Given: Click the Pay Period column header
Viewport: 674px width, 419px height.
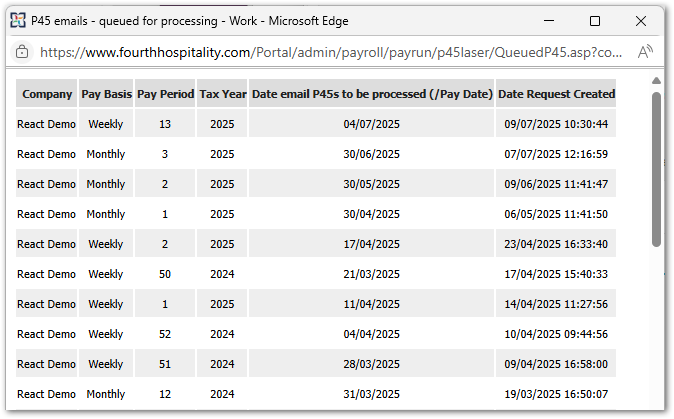Looking at the screenshot, I should (x=165, y=94).
